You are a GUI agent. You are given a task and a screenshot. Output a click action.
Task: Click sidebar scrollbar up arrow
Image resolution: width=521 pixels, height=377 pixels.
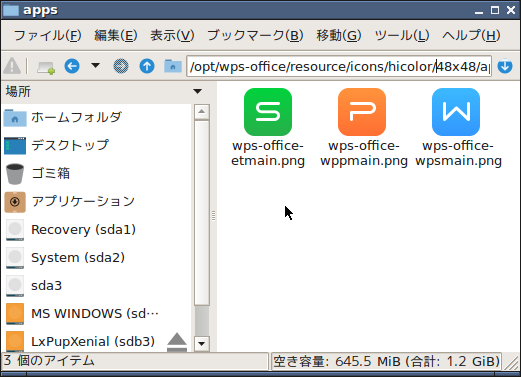tap(202, 111)
